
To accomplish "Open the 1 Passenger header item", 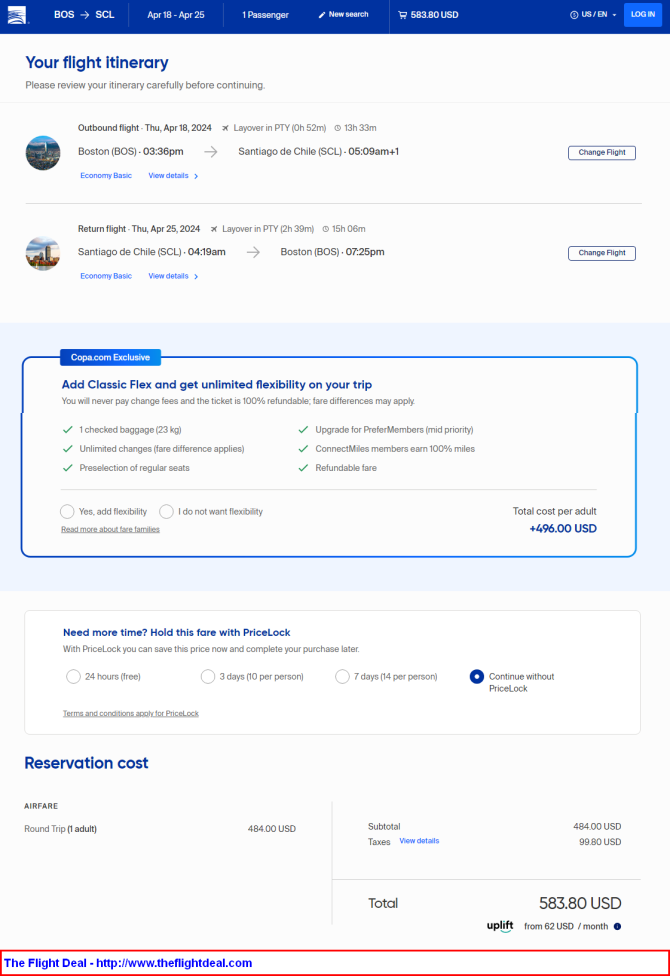I will [x=265, y=15].
